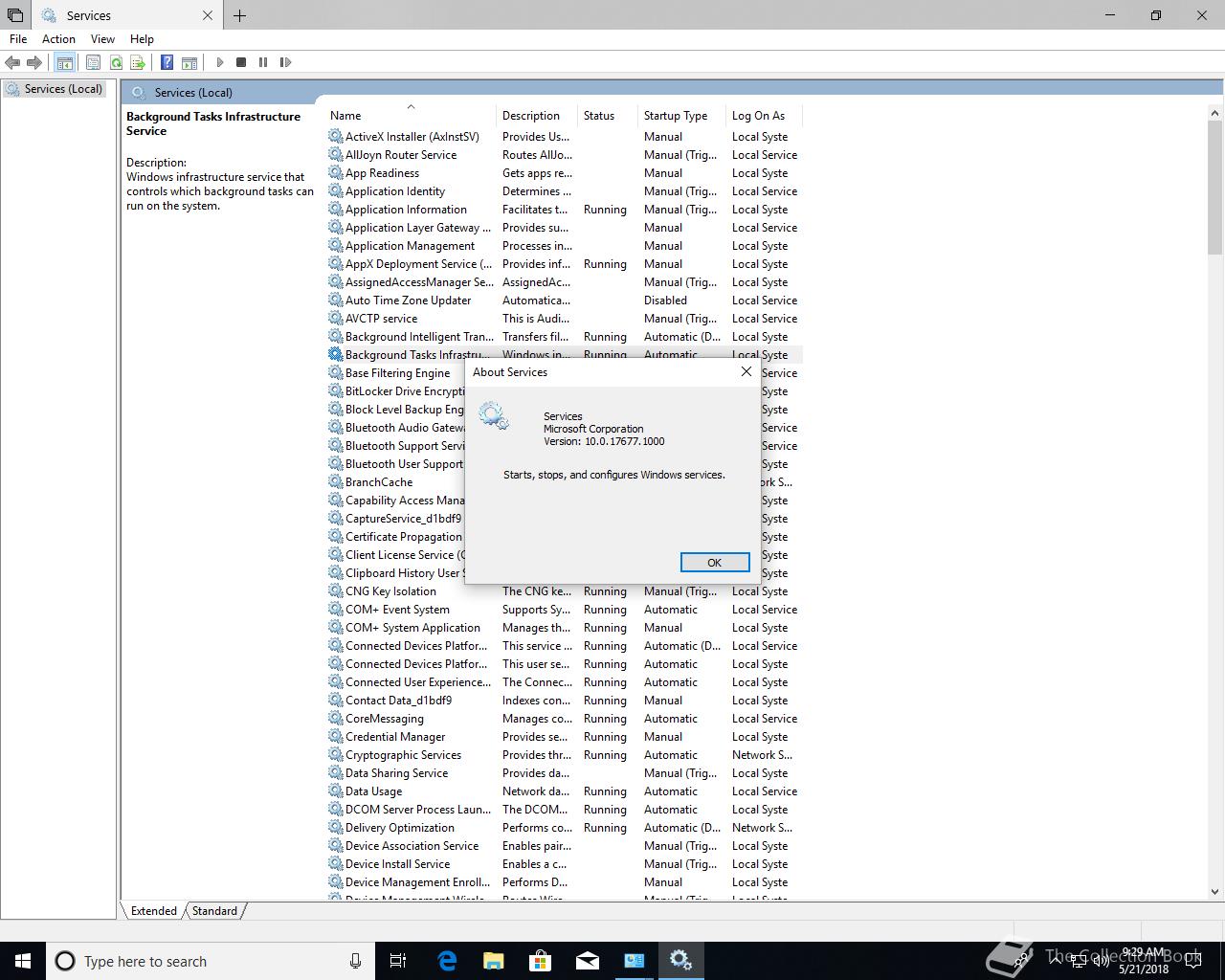
Task: Open the View menu
Action: (102, 38)
